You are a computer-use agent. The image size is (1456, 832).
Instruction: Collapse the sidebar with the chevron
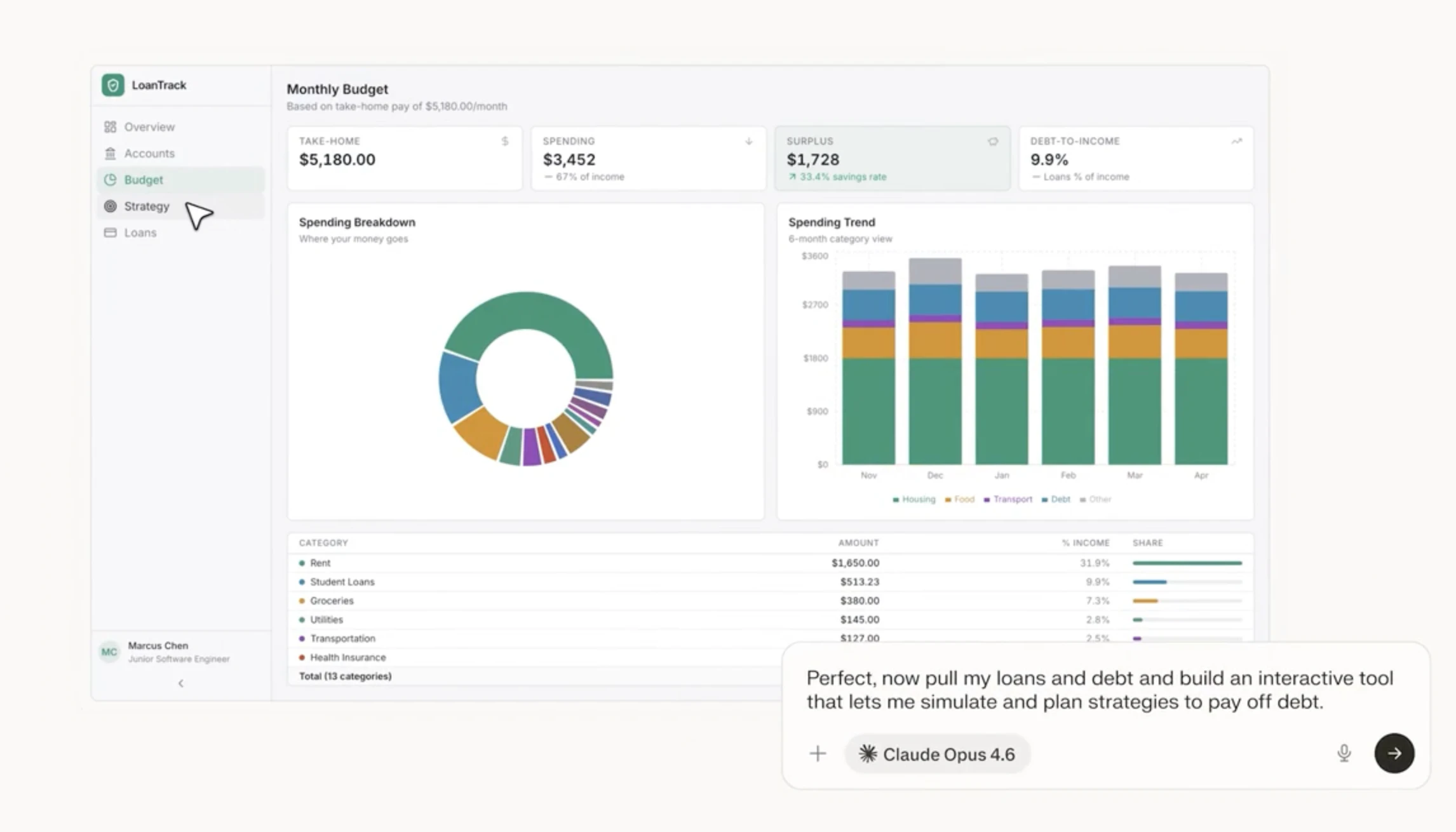181,683
